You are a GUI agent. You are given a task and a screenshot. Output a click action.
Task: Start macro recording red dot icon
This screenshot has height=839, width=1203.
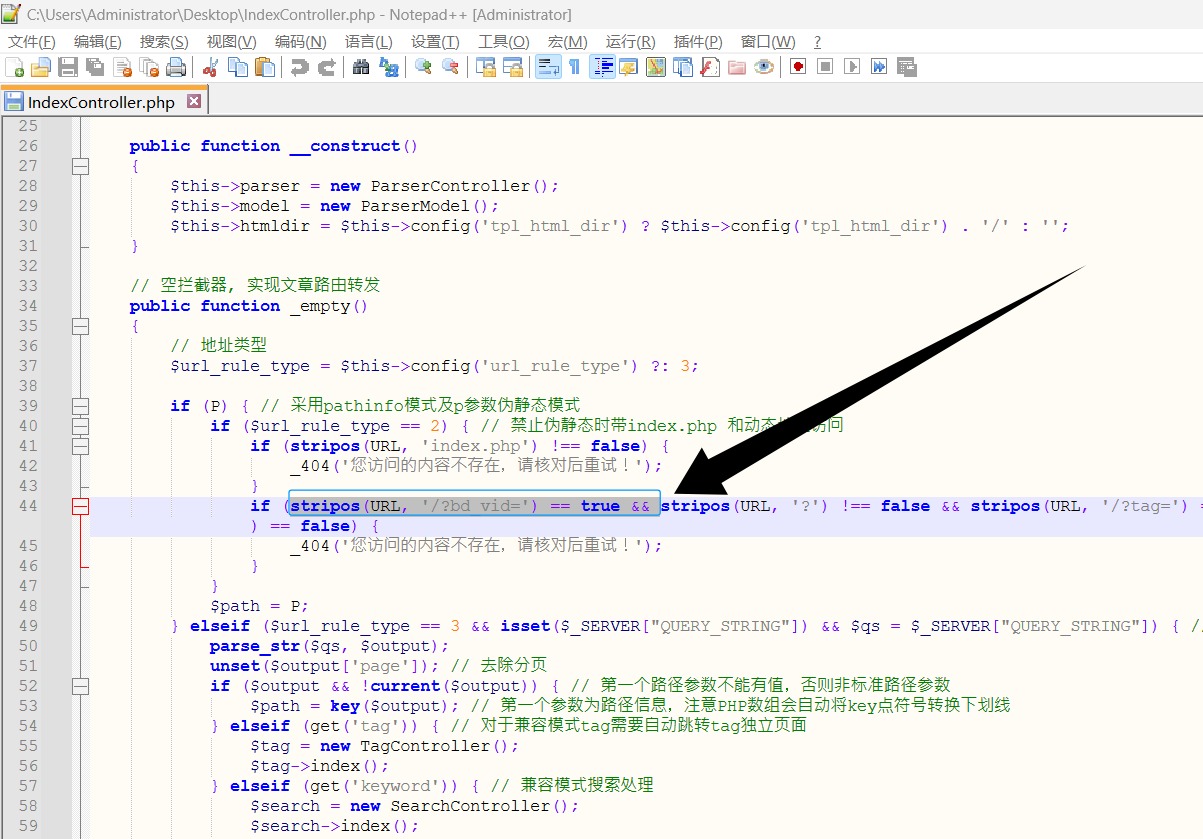coord(798,67)
